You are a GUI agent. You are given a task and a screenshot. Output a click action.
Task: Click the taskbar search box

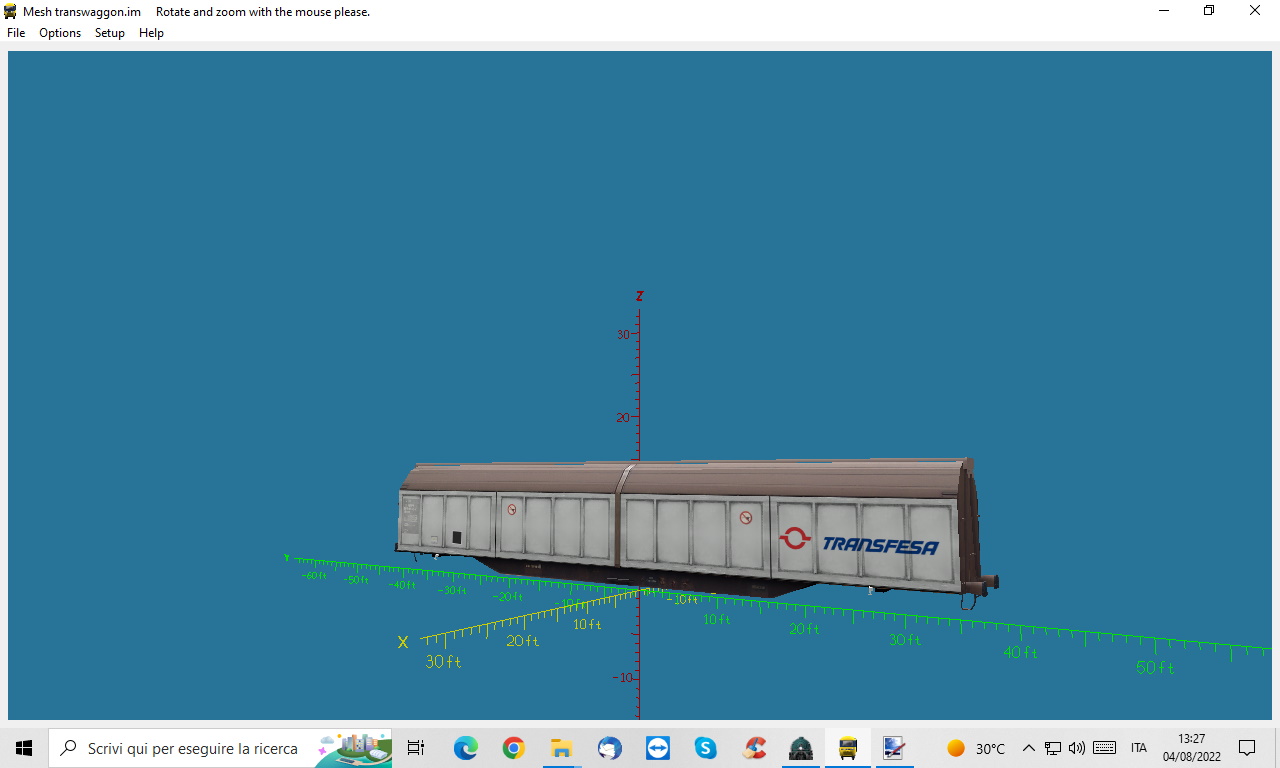(x=220, y=748)
